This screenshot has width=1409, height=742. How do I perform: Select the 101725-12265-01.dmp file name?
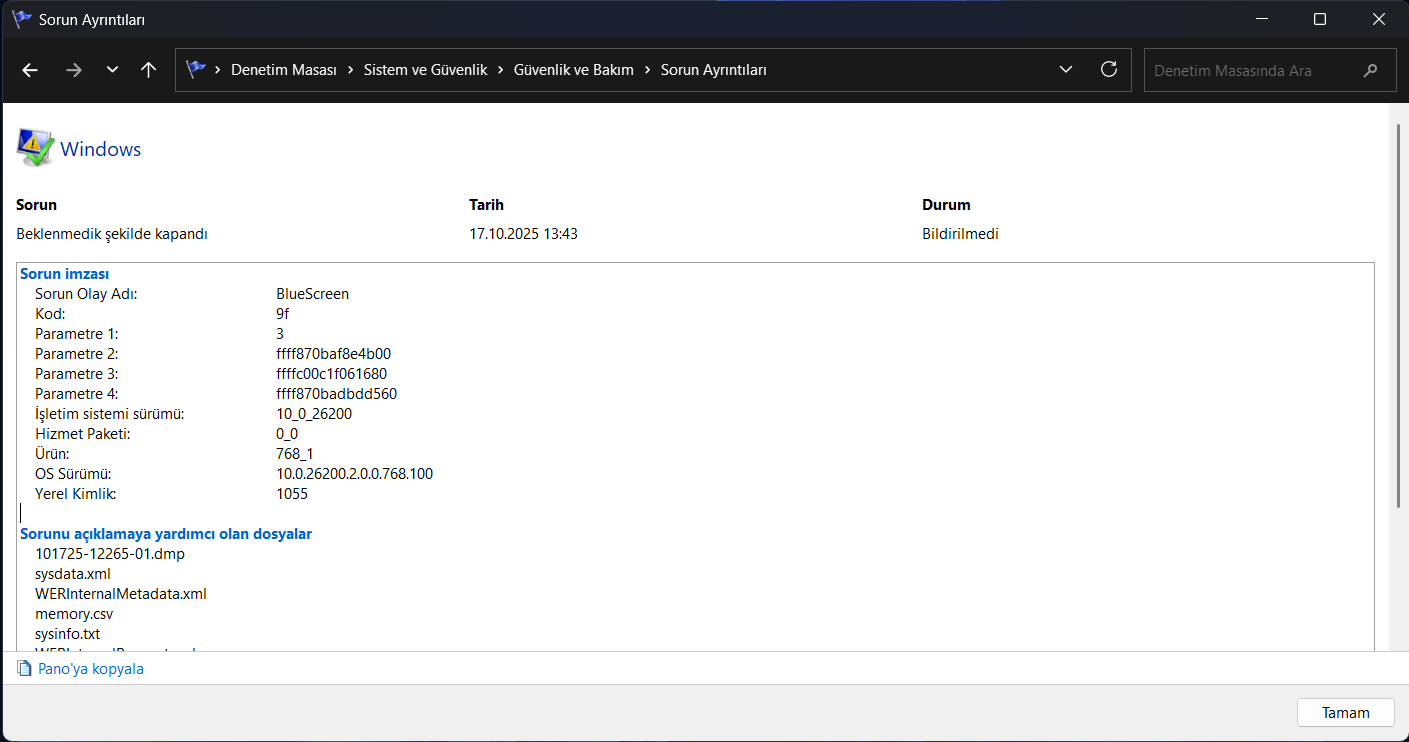(110, 554)
